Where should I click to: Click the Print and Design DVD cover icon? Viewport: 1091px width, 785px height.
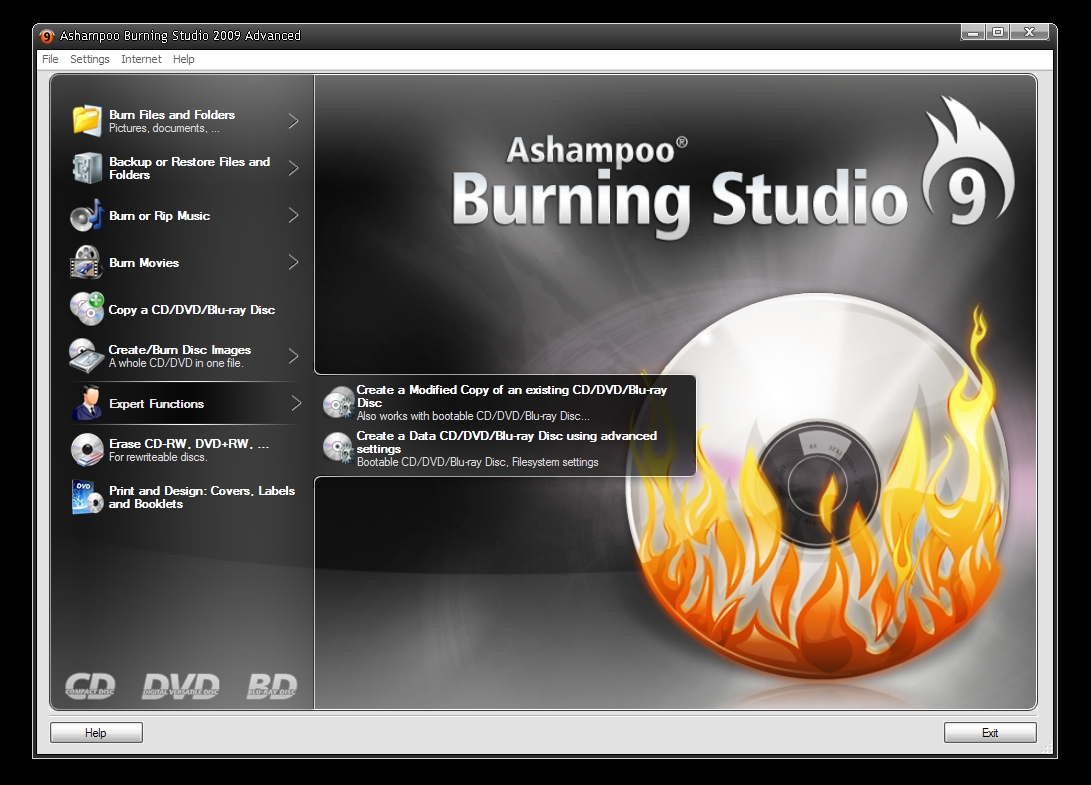(87, 497)
